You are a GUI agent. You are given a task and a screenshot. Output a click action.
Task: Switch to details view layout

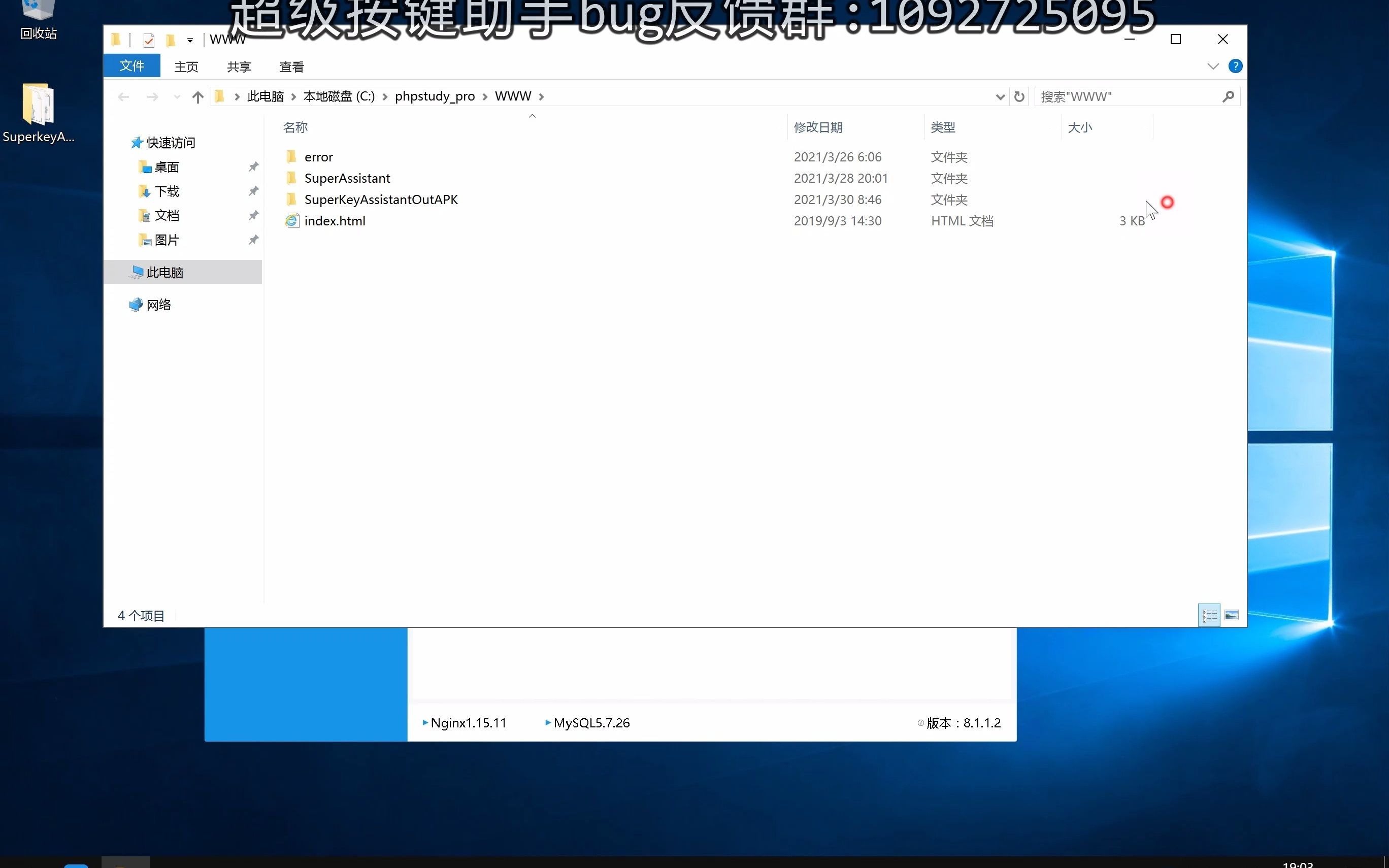[x=1209, y=615]
